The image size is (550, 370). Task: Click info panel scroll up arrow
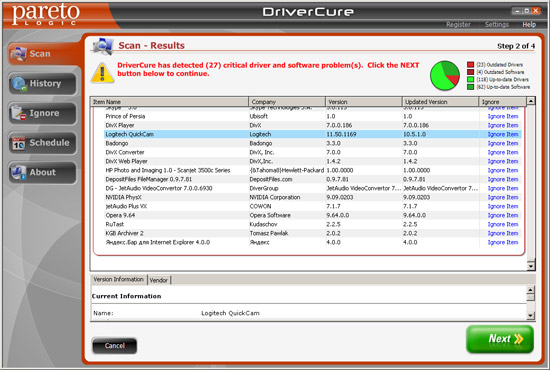(x=530, y=290)
